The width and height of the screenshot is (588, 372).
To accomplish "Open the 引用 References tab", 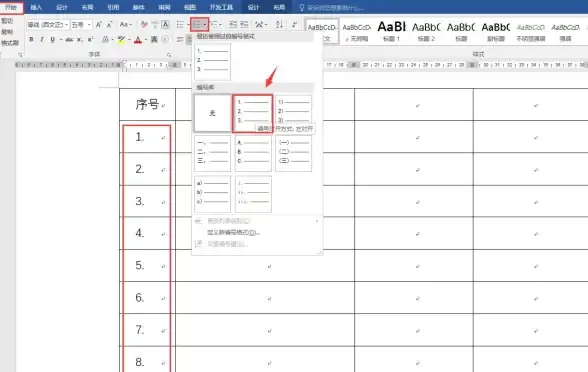I will tap(113, 7).
